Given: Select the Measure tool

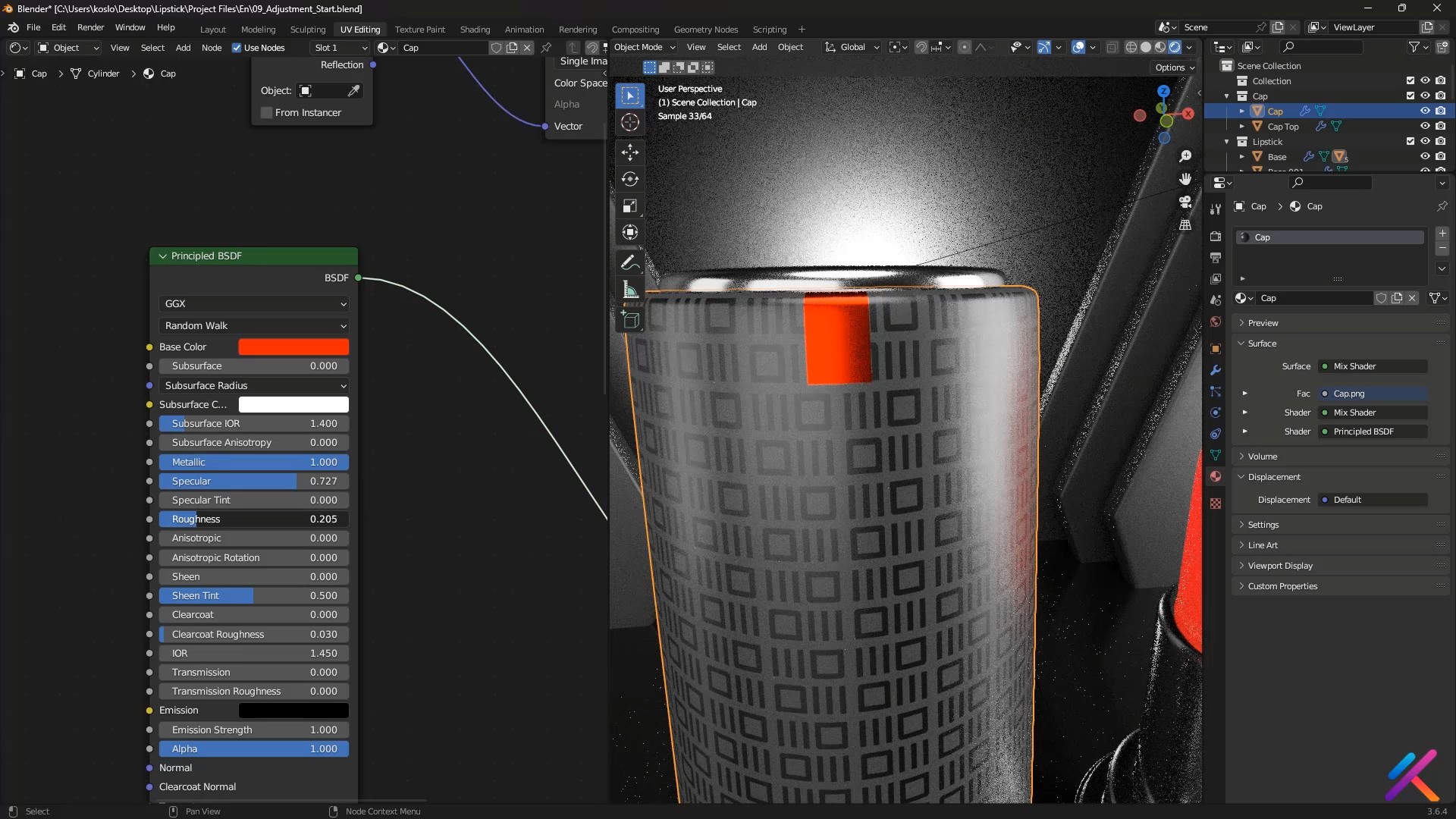Looking at the screenshot, I should click(x=629, y=290).
